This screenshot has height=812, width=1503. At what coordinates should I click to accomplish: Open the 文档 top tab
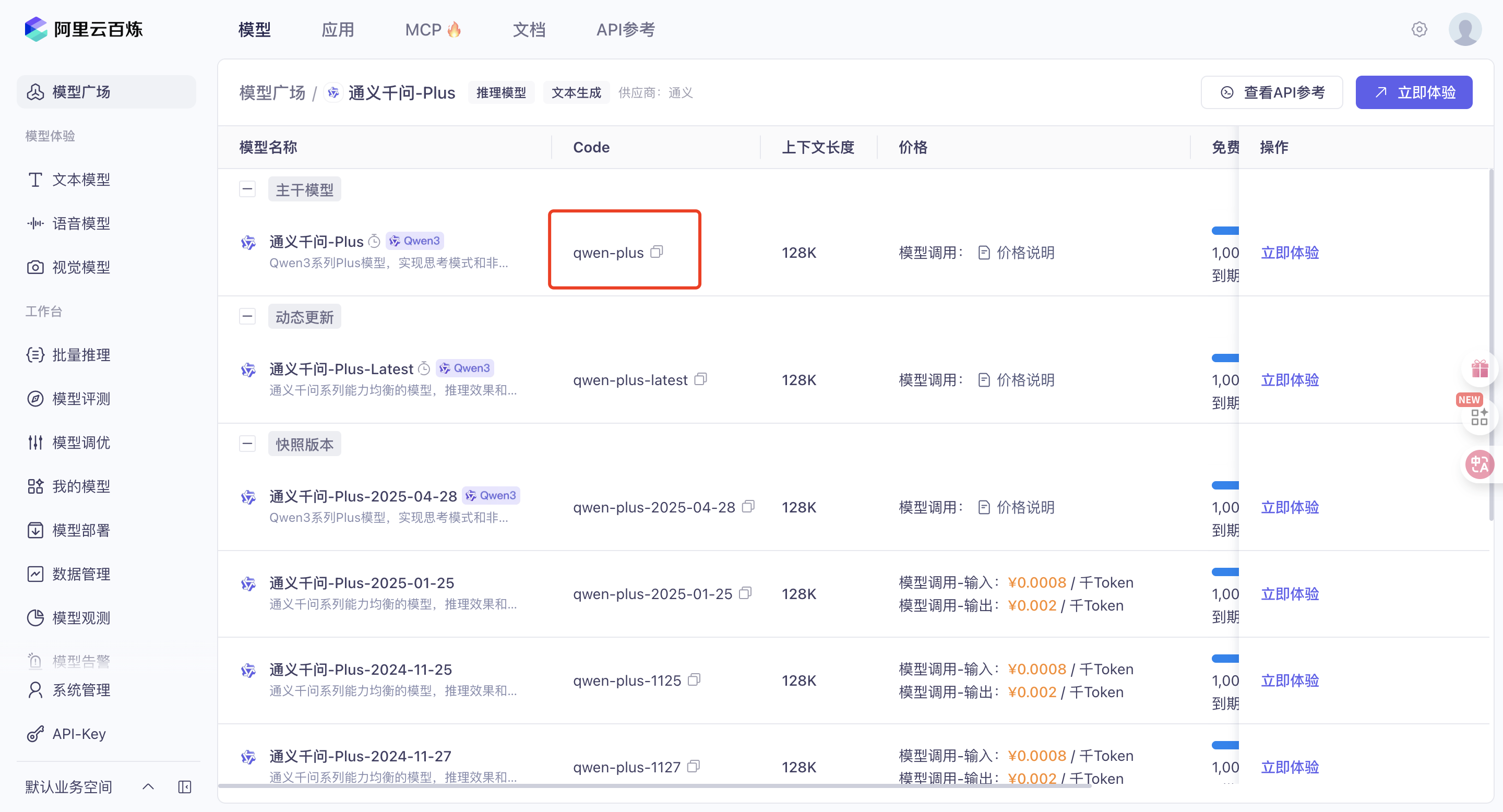tap(529, 29)
